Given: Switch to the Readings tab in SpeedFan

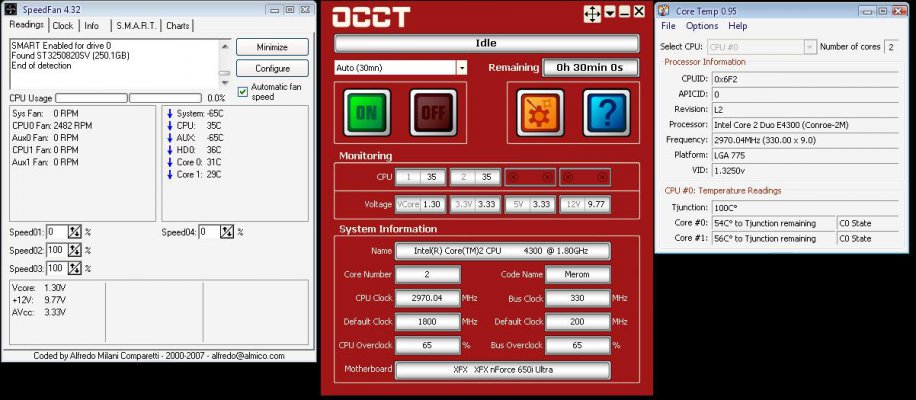Looking at the screenshot, I should click(x=27, y=25).
